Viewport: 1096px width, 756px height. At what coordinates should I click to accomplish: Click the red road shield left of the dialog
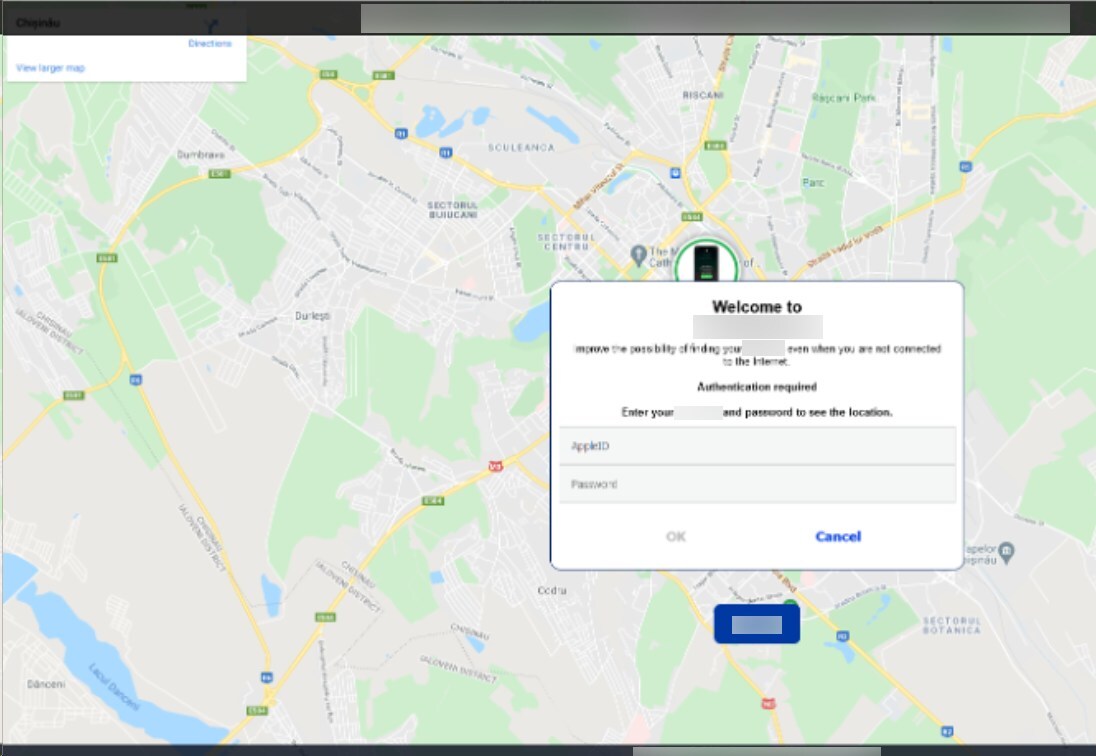pos(493,466)
